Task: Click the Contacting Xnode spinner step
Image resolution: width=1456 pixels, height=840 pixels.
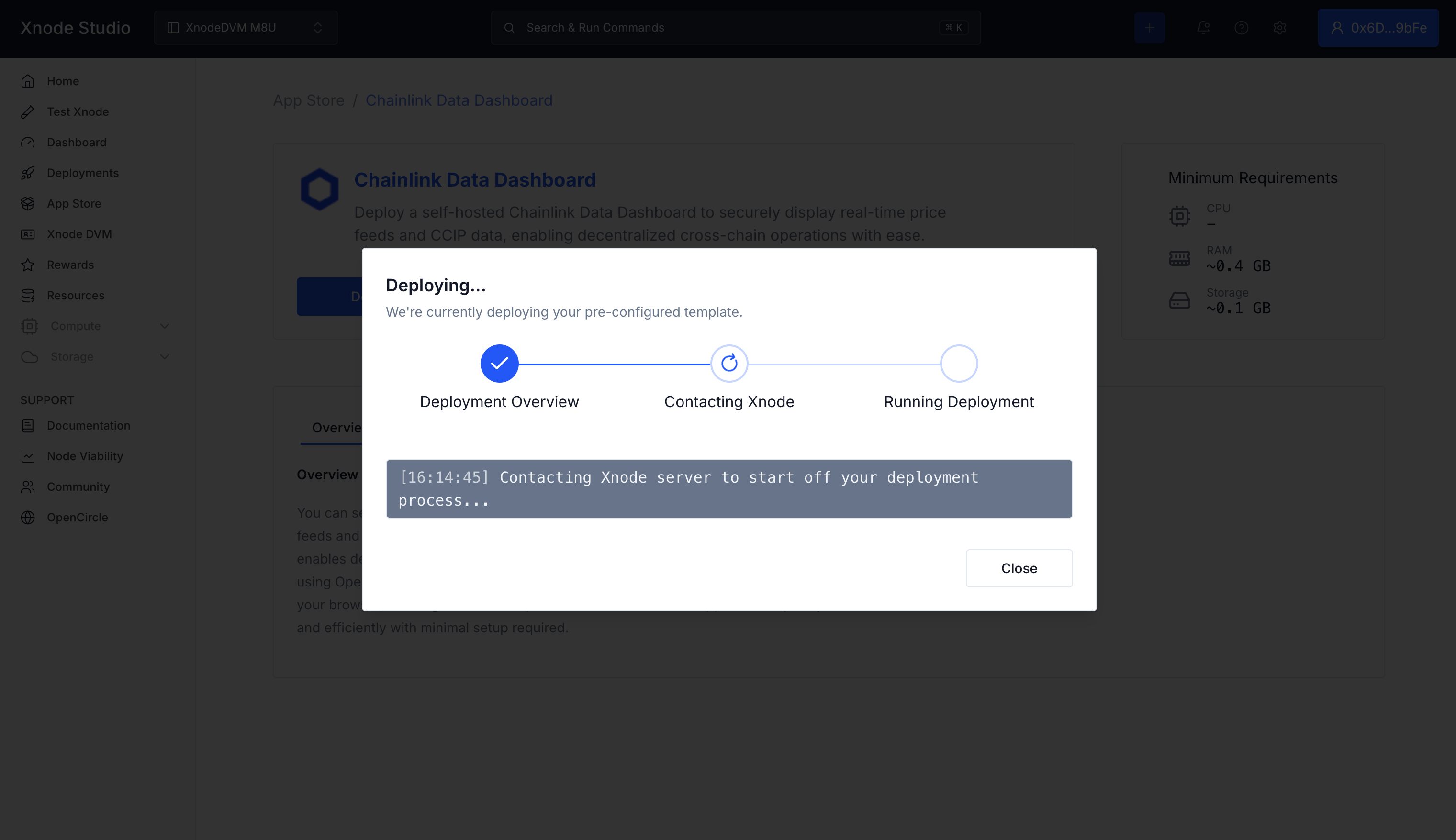Action: (x=729, y=364)
